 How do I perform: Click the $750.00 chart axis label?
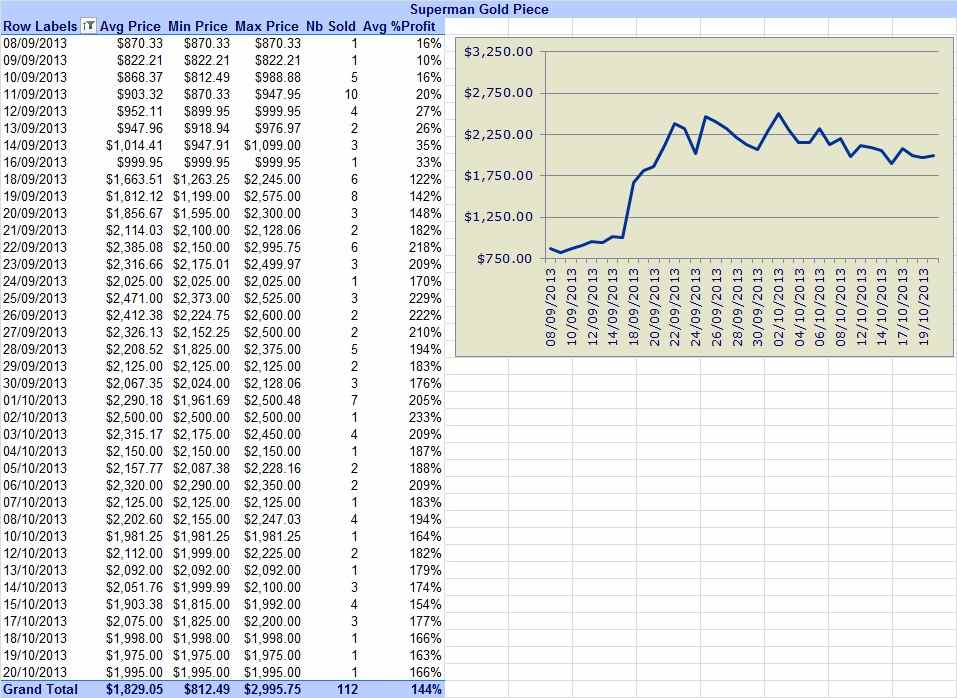[504, 259]
